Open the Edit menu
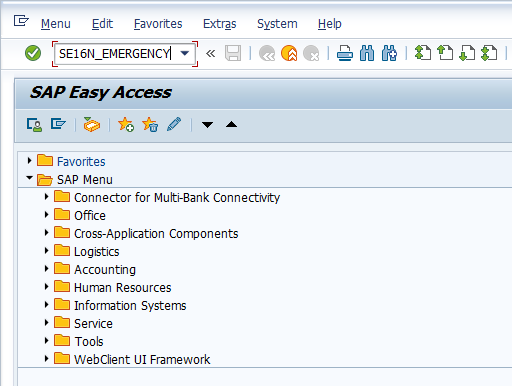512x386 pixels. point(102,24)
